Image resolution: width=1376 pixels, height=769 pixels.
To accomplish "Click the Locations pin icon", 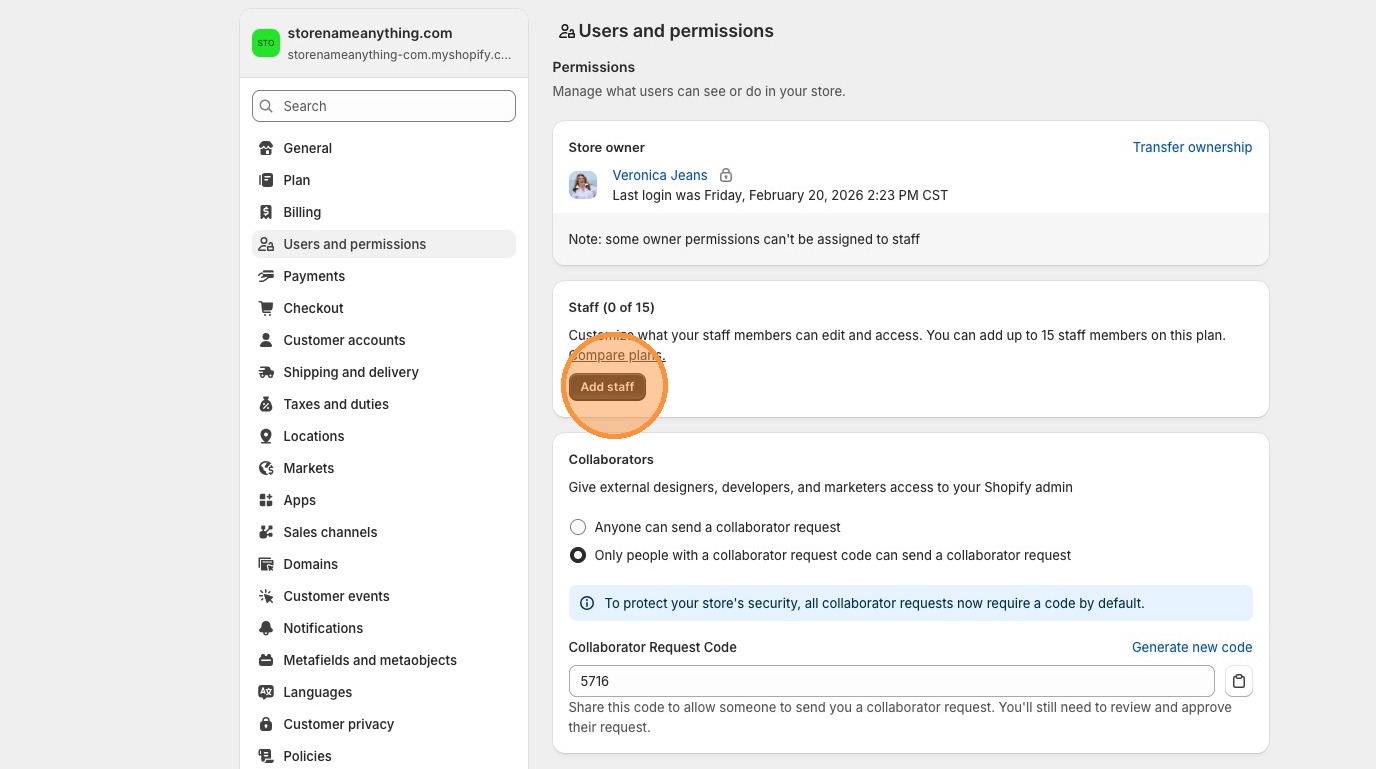I will [x=266, y=436].
